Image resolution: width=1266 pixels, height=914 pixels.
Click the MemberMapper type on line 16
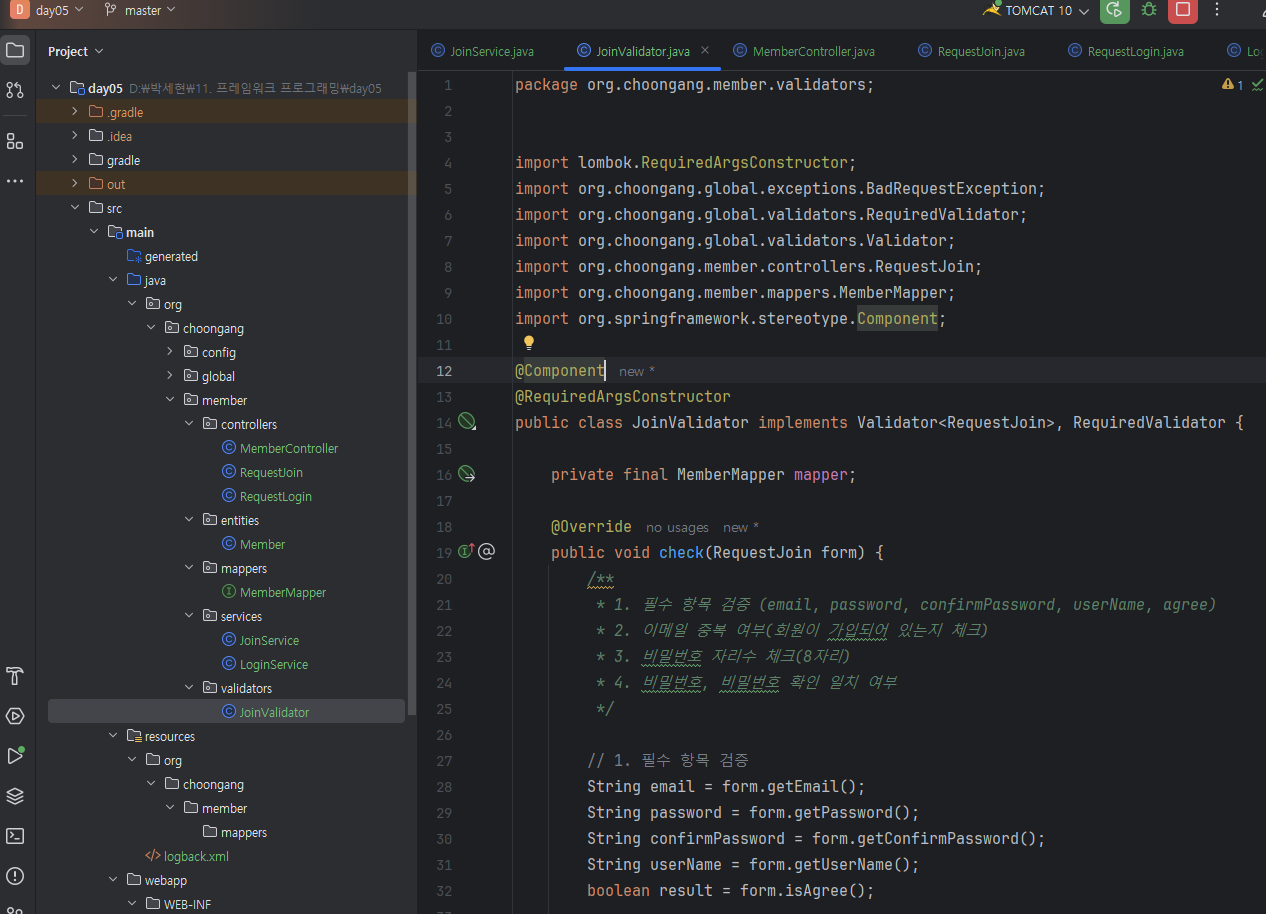click(731, 474)
